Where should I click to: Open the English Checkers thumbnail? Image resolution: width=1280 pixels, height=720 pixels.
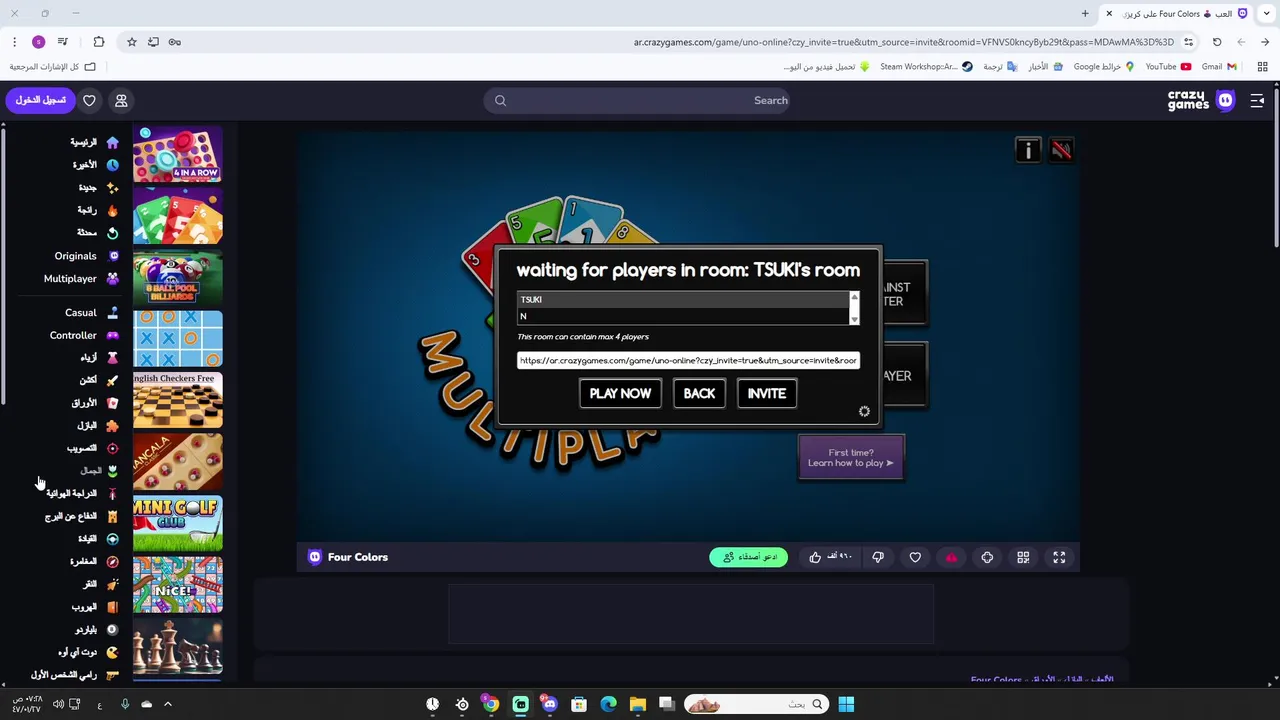coord(178,400)
